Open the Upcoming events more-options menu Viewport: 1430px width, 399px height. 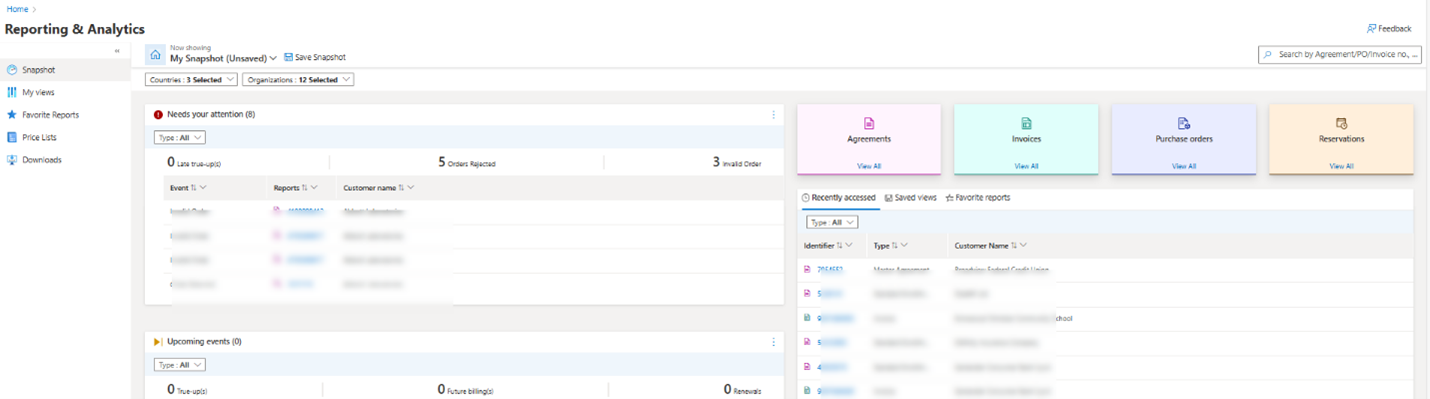(x=773, y=342)
